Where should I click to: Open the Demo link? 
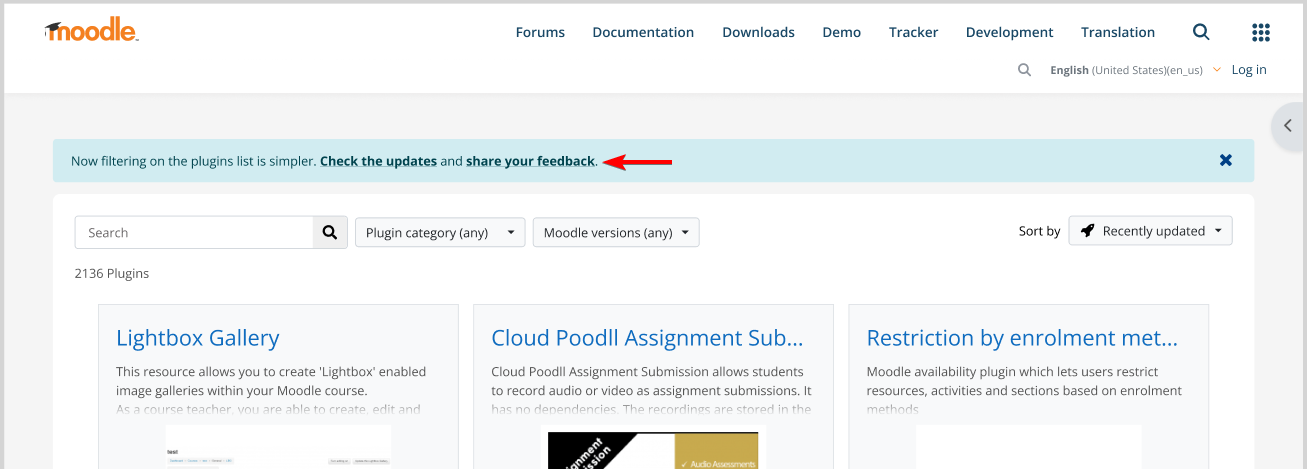click(x=842, y=32)
